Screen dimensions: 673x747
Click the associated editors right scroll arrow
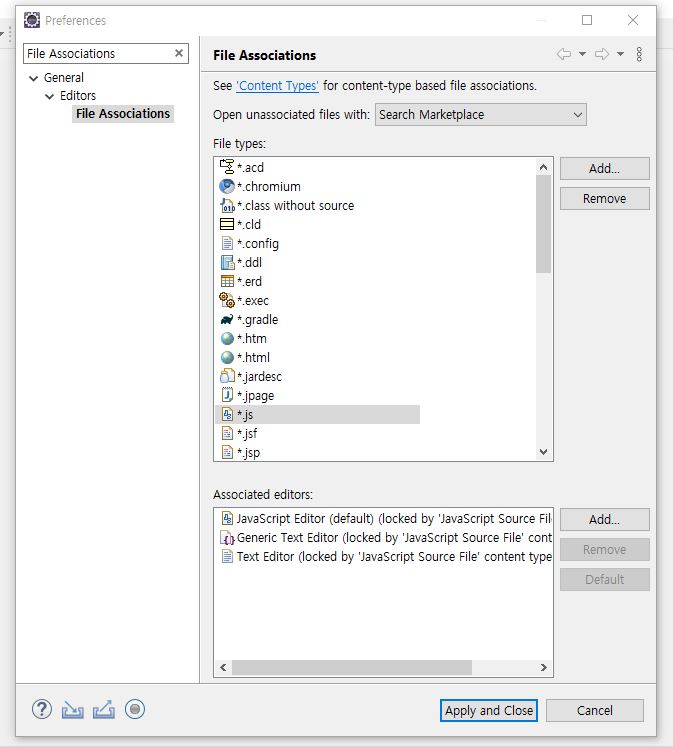[x=543, y=667]
